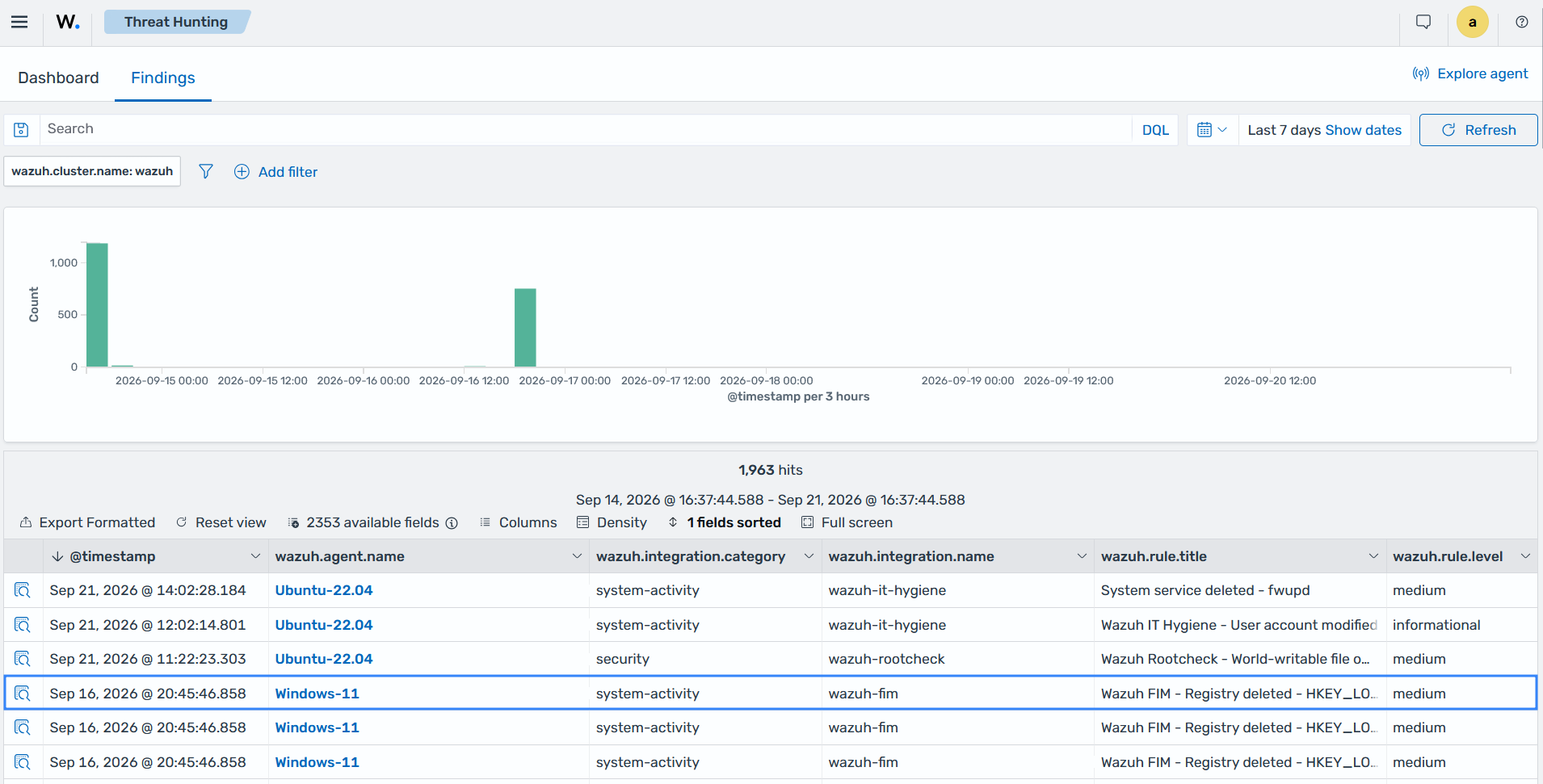Expand wazuh.rule.level column options
This screenshot has height=784, width=1543.
pyautogui.click(x=1525, y=556)
